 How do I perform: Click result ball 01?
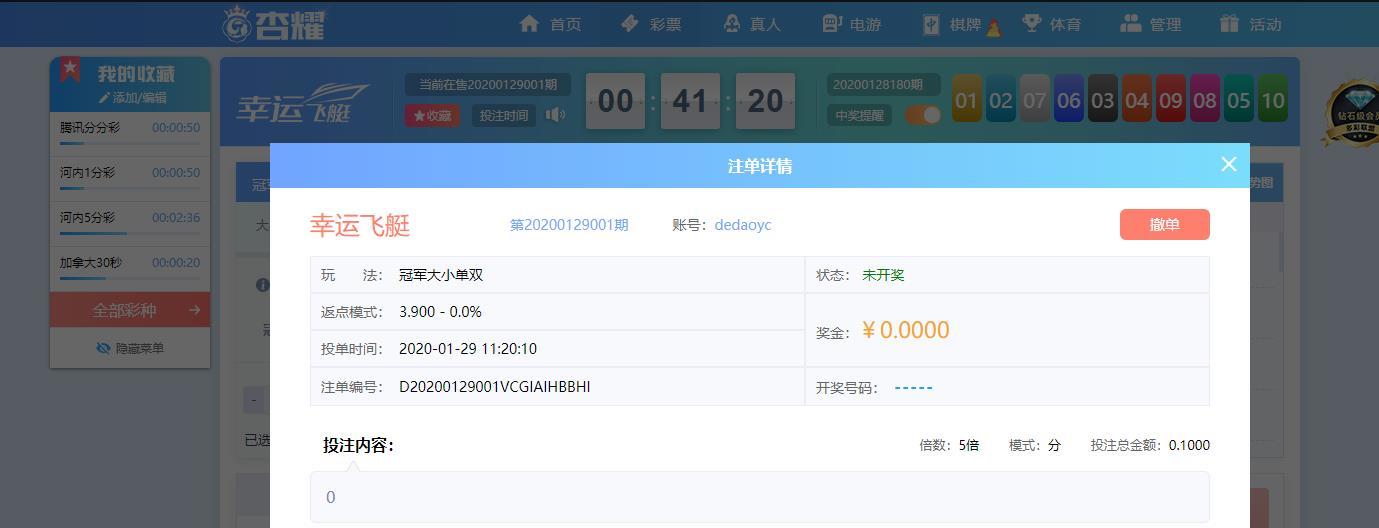pos(966,99)
